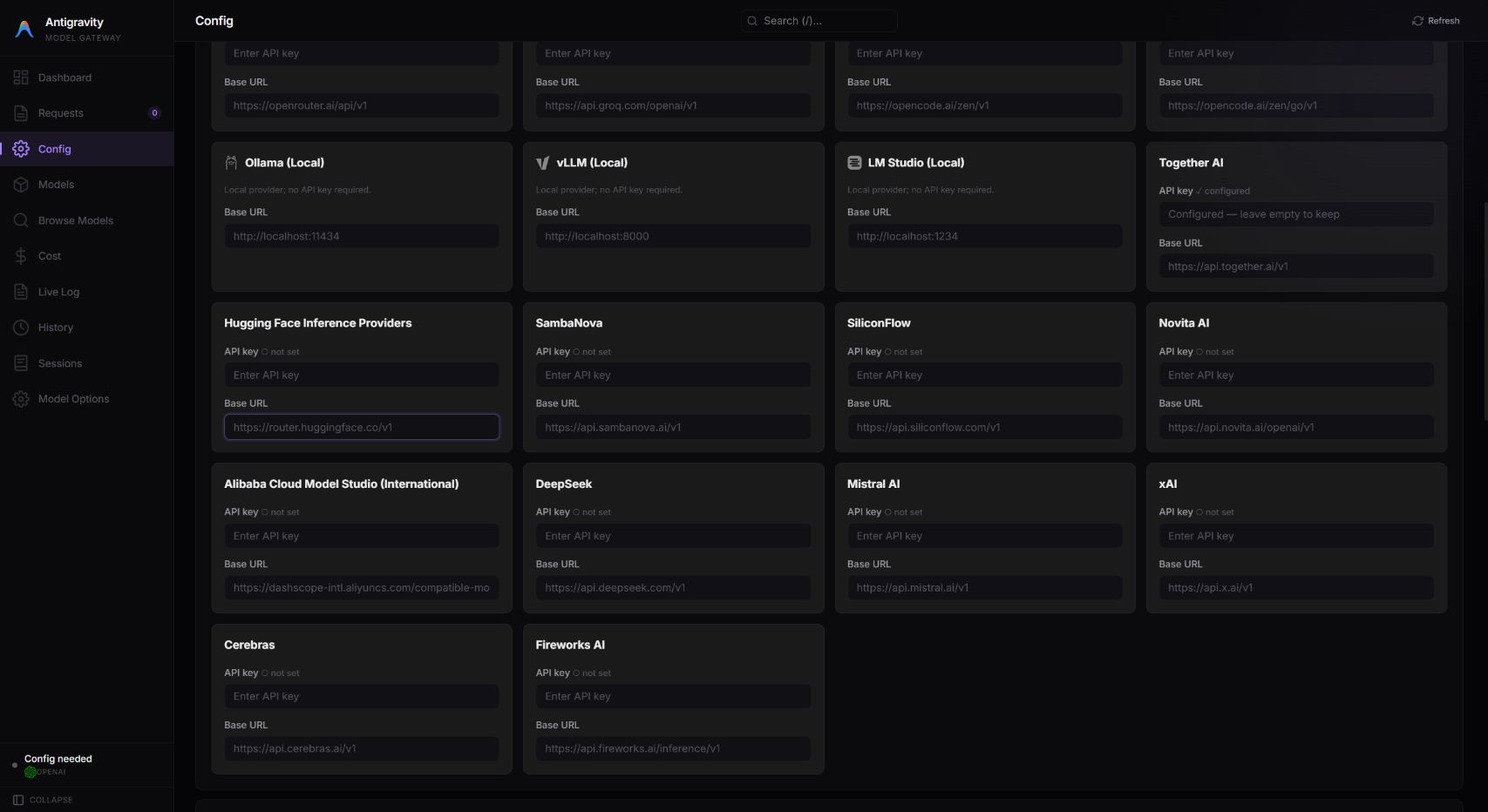The image size is (1488, 812).
Task: Click Cerebras API key field
Action: click(x=362, y=697)
